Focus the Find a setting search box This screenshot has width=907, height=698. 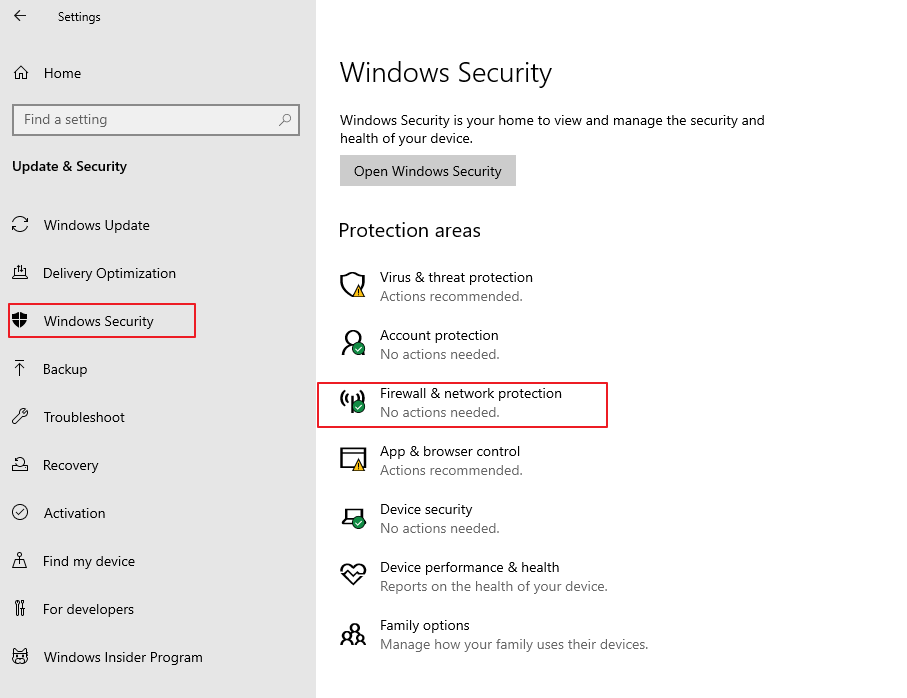click(x=145, y=119)
